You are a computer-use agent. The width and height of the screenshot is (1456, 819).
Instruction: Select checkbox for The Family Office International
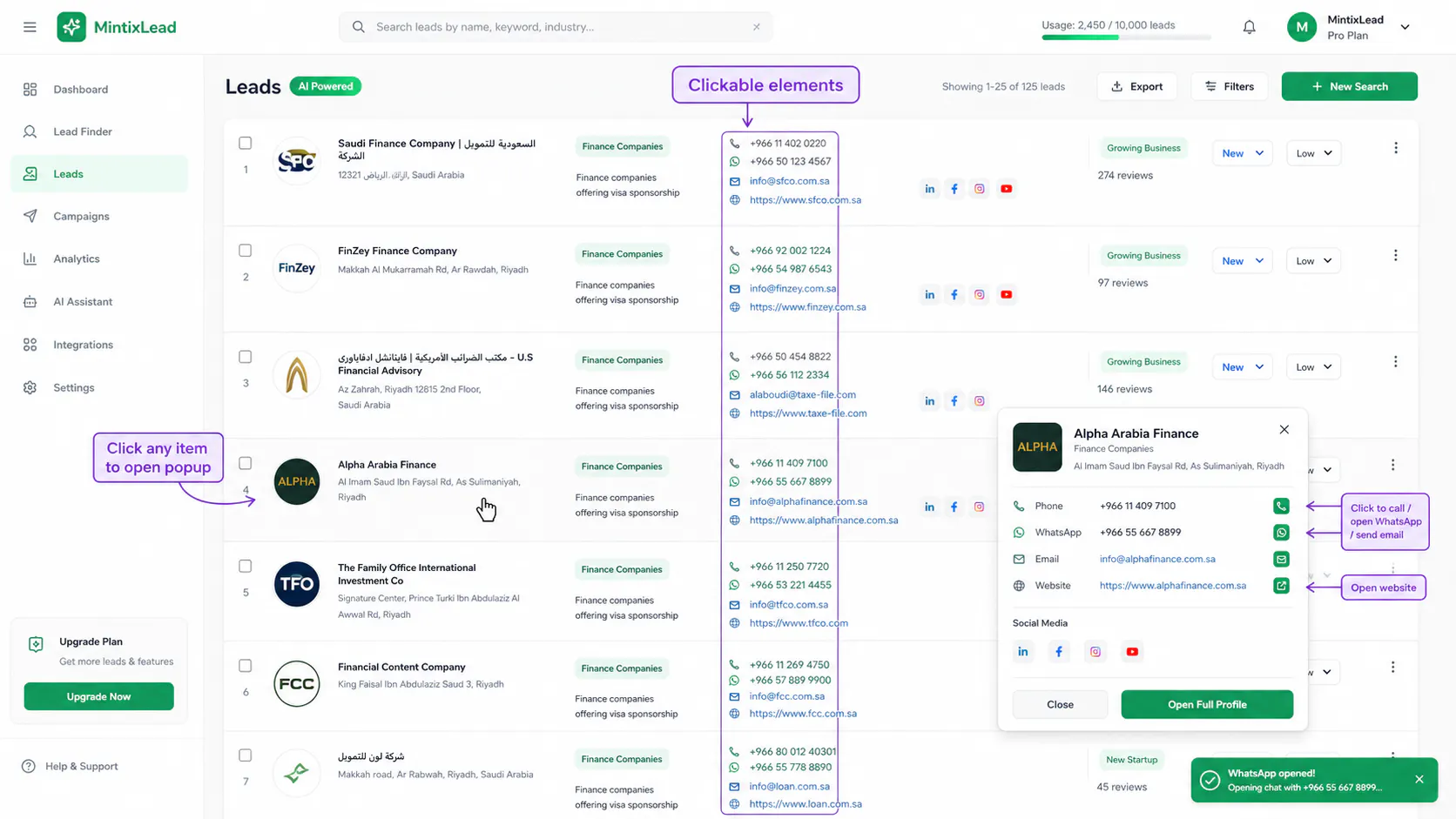pyautogui.click(x=246, y=567)
